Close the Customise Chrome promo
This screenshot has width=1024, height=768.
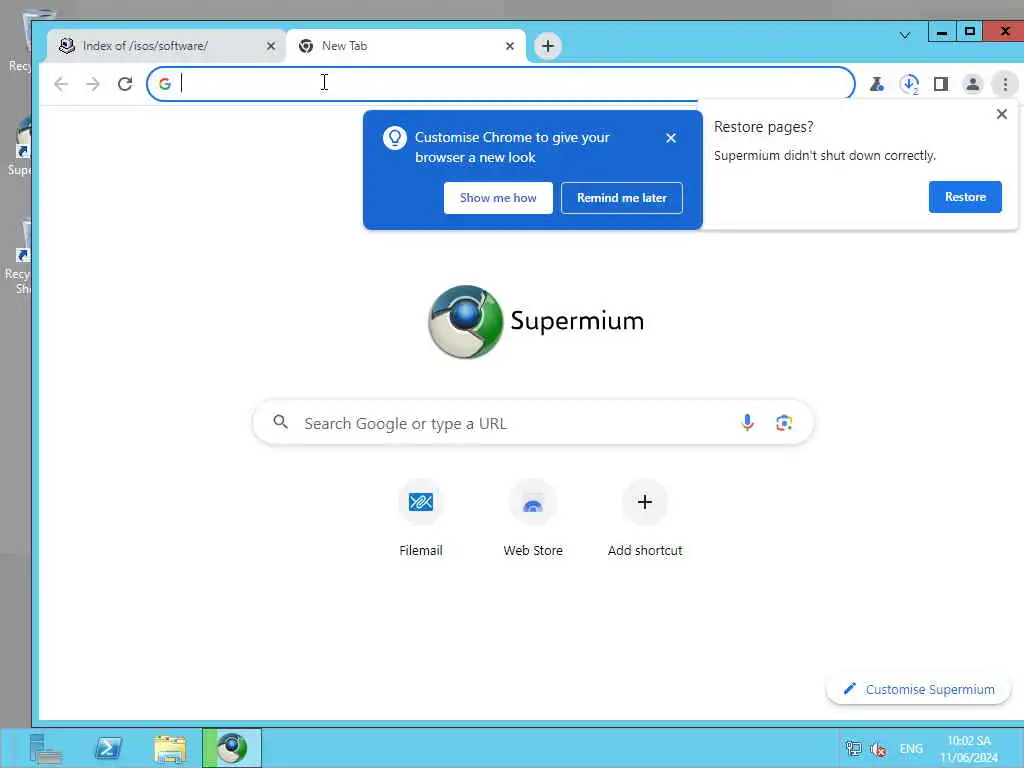(x=671, y=138)
